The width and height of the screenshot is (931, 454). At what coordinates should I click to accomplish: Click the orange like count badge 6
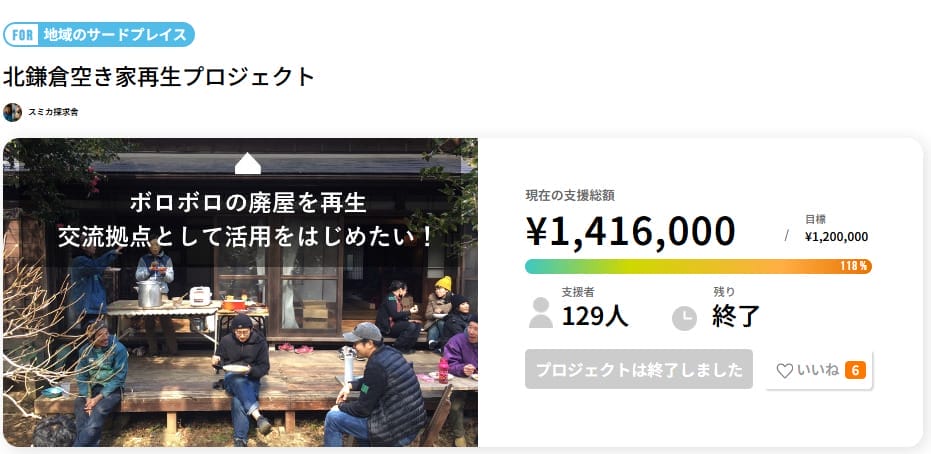[855, 370]
